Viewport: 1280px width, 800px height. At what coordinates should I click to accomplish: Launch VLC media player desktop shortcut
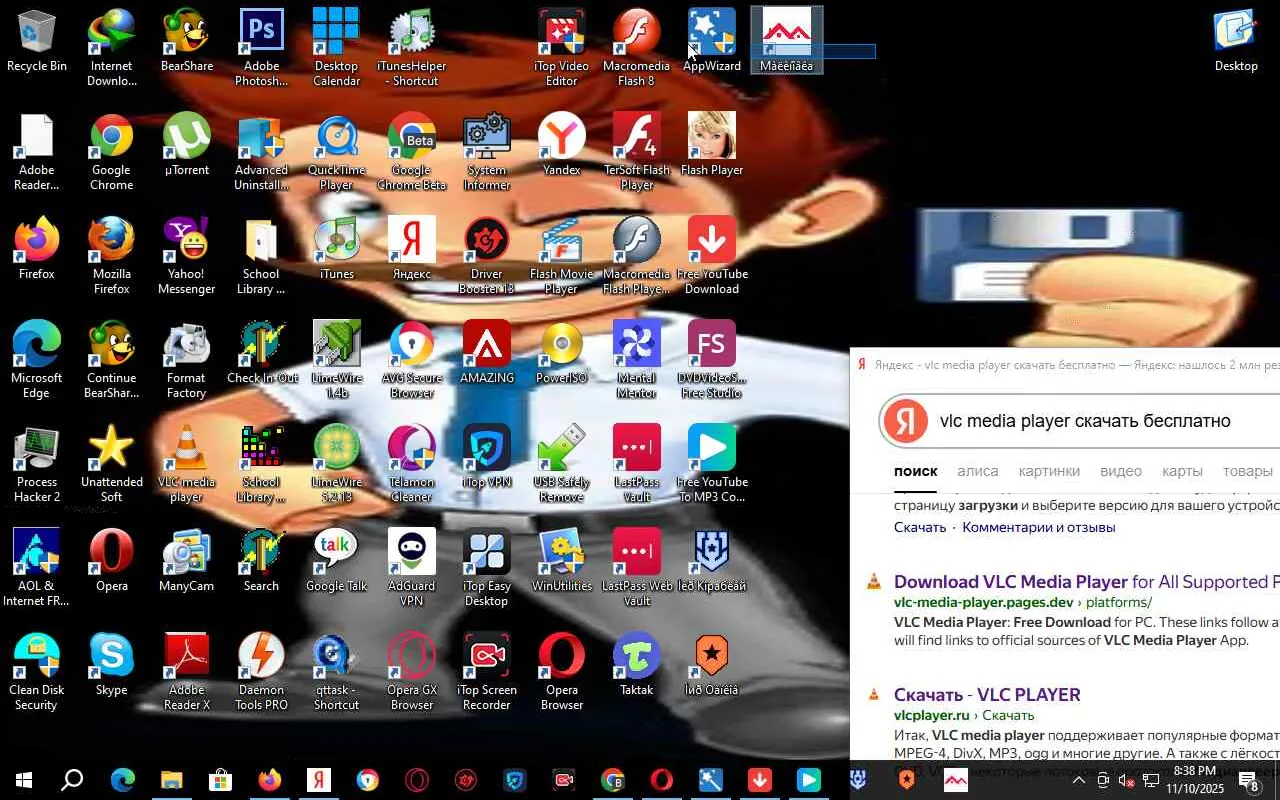click(x=187, y=464)
